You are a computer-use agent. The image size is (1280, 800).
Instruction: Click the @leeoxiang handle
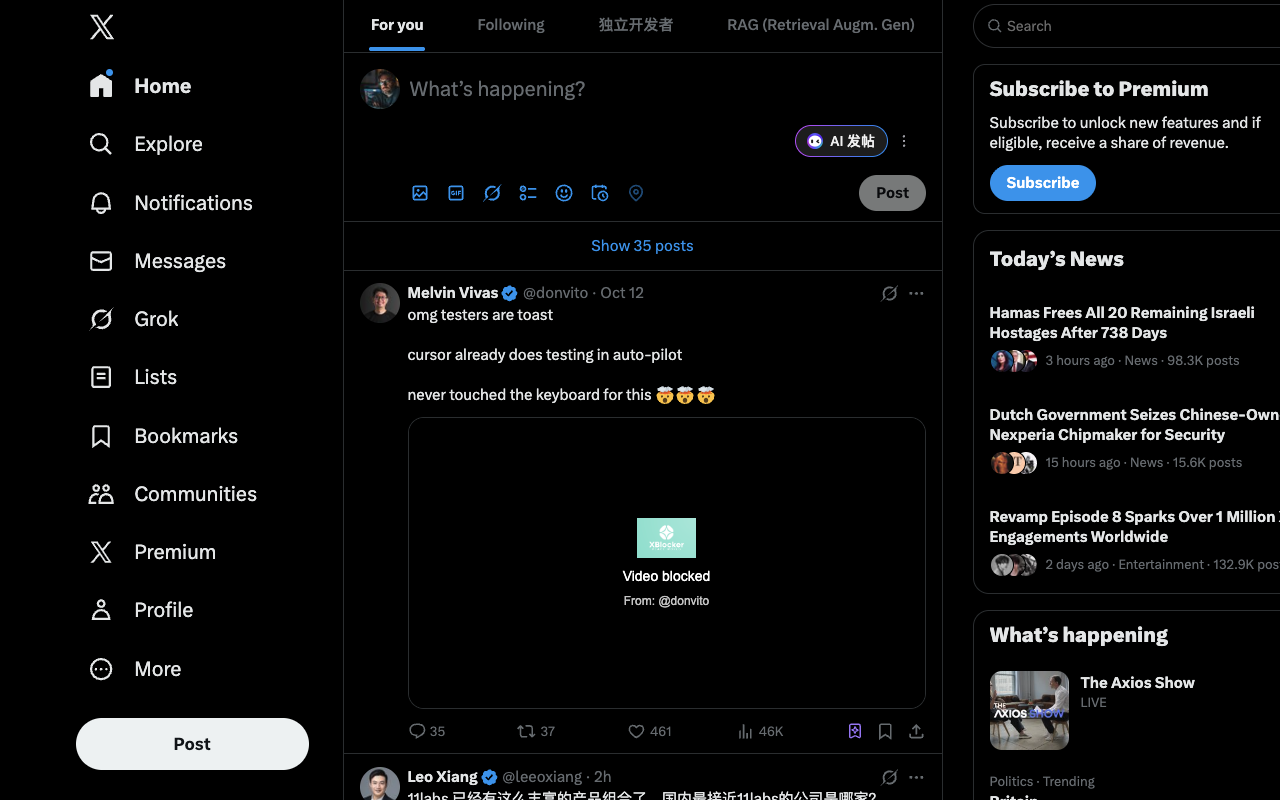542,777
